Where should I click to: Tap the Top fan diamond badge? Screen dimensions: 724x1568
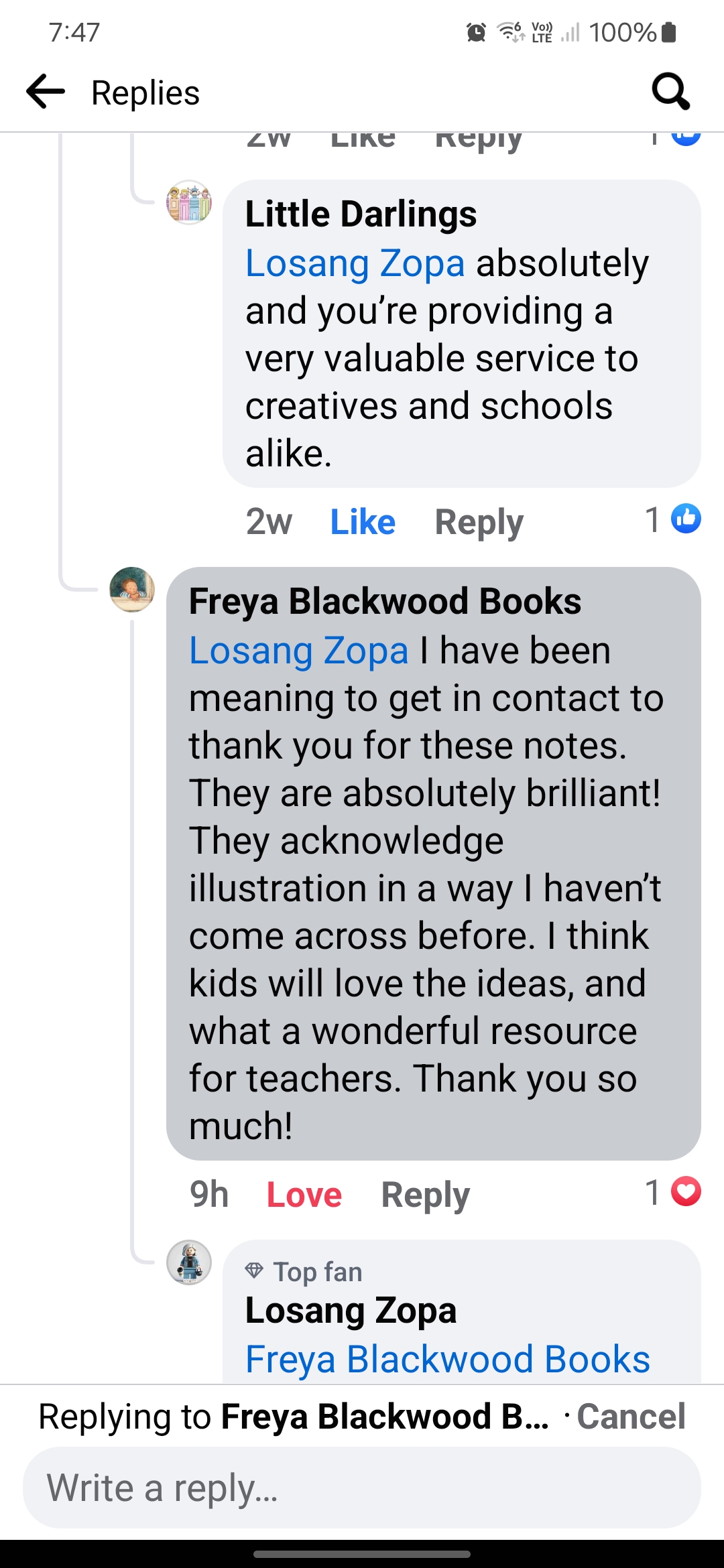tap(255, 1270)
